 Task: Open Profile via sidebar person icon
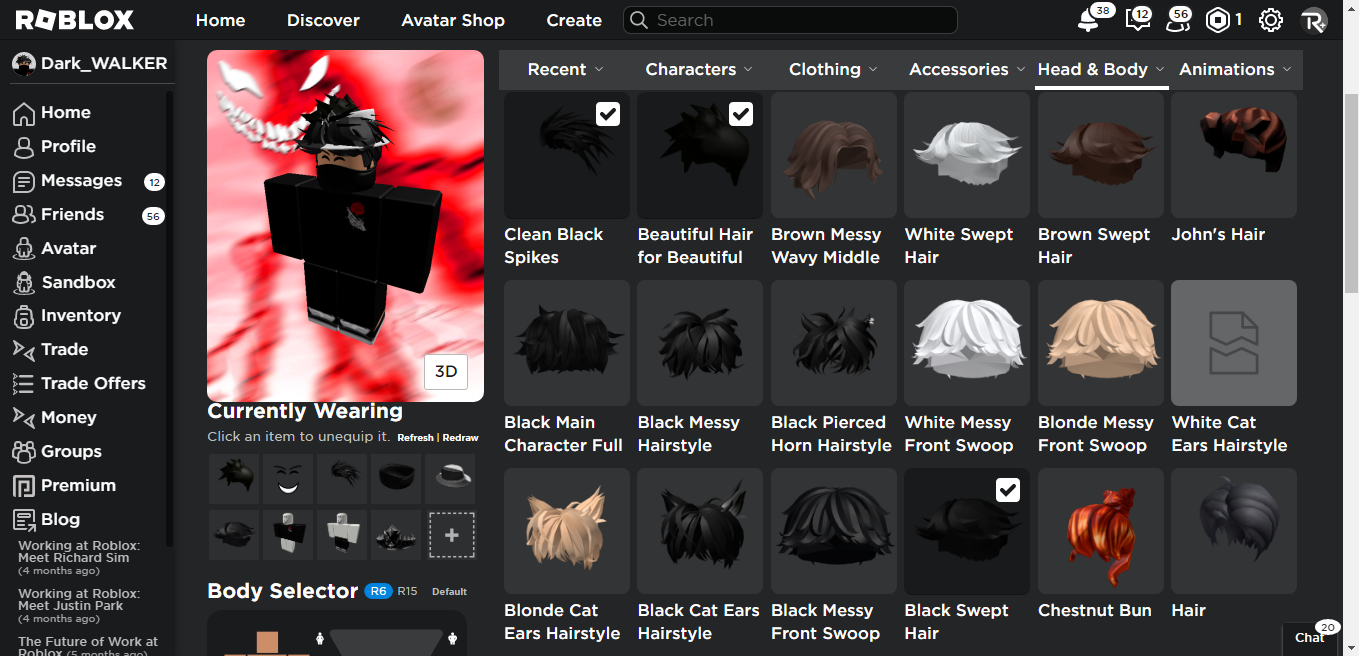(x=24, y=147)
